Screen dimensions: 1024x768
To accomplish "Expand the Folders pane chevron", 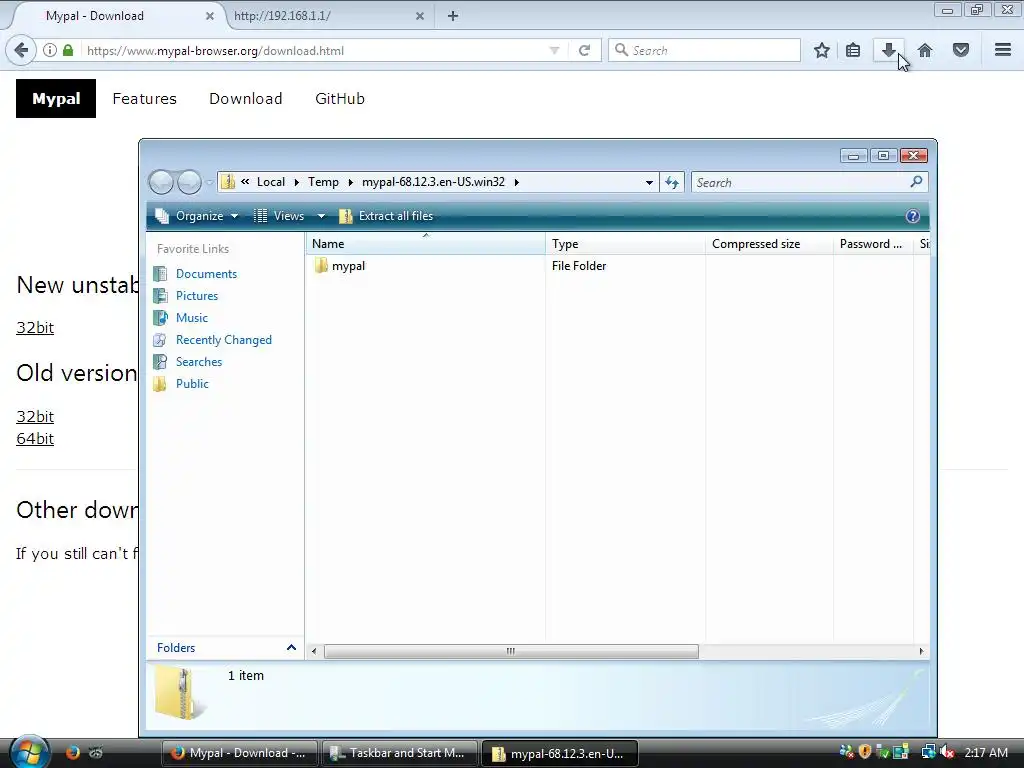I will 291,648.
